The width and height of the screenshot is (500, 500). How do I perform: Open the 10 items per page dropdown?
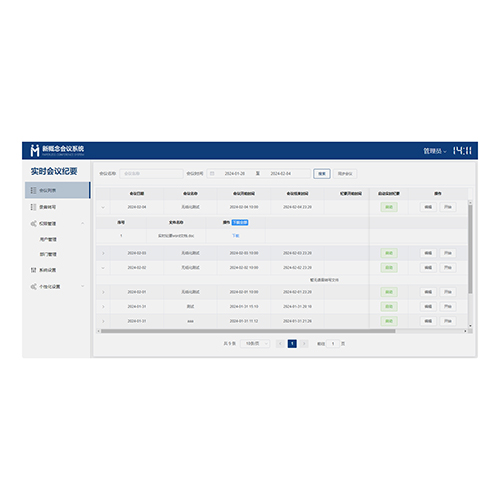[x=255, y=344]
